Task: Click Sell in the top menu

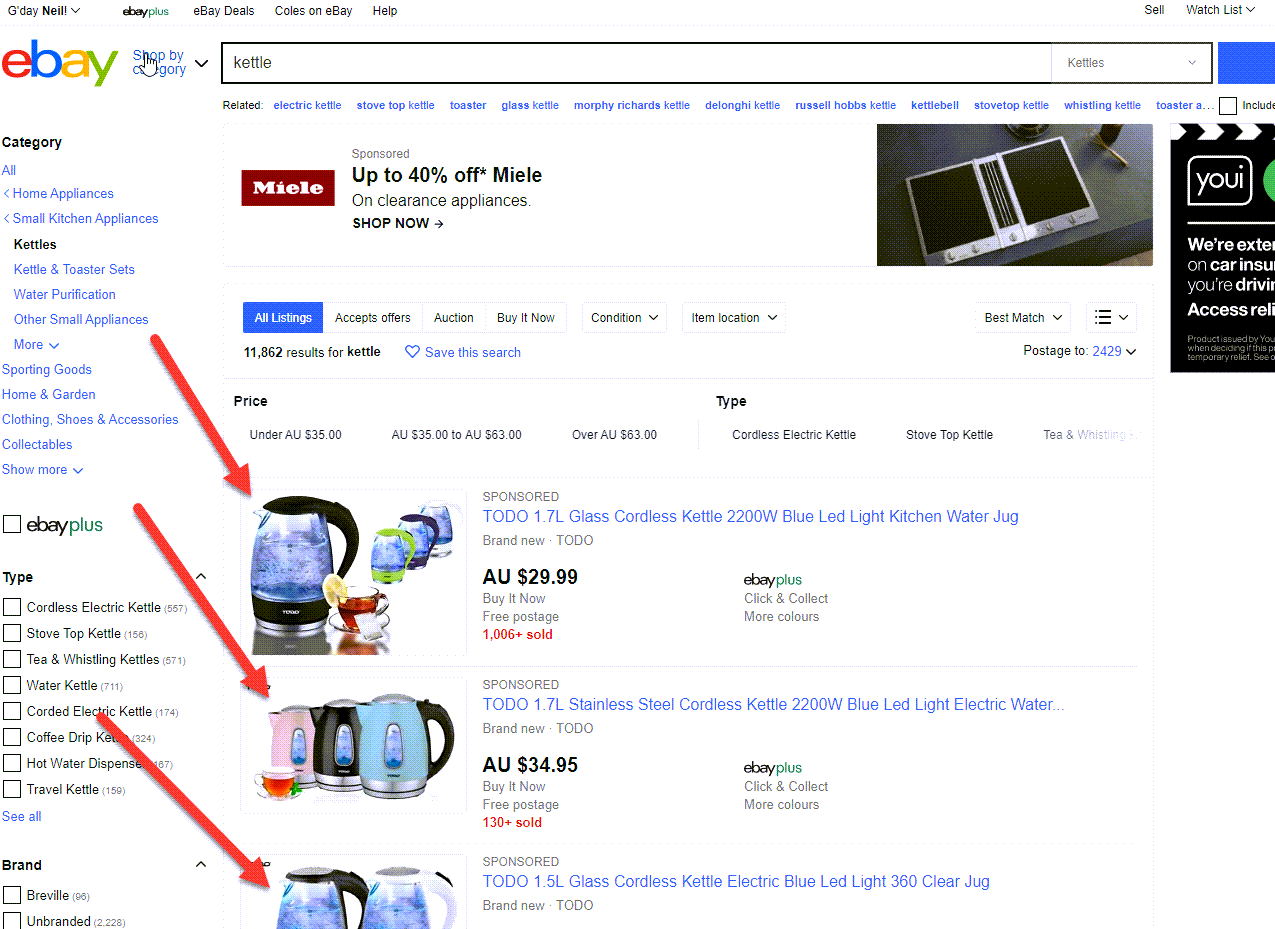Action: (x=1154, y=10)
